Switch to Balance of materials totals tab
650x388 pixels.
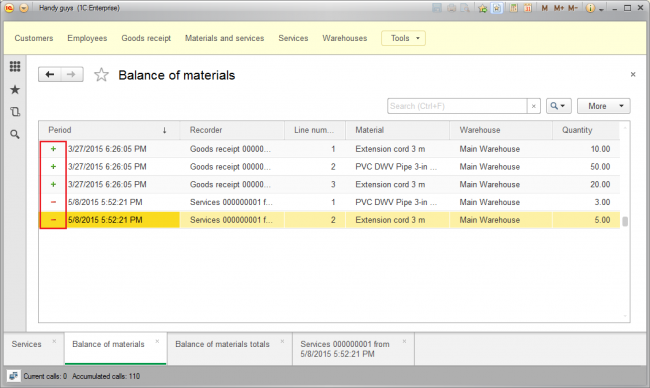(x=222, y=344)
